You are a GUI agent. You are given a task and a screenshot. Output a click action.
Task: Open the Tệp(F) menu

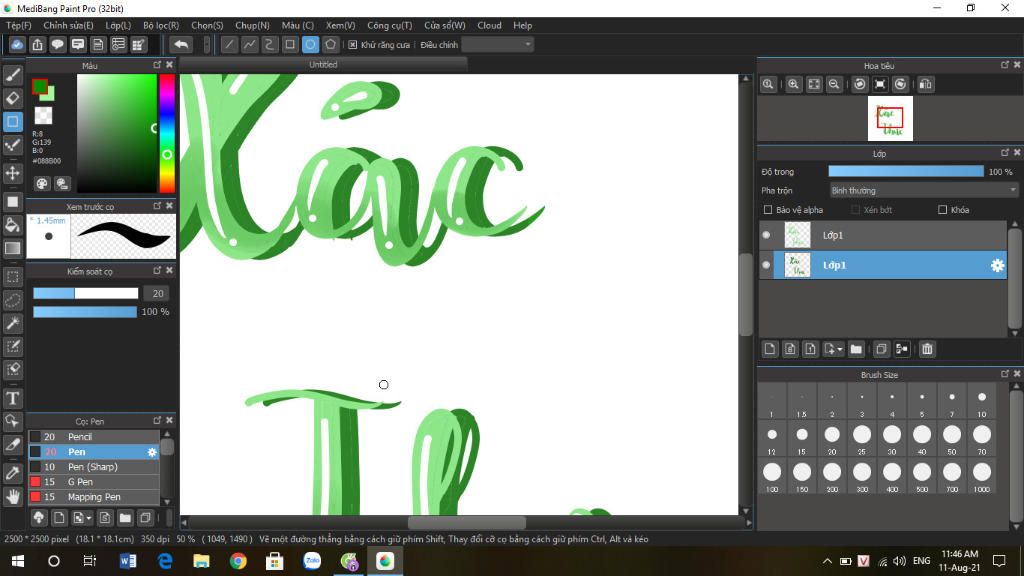pyautogui.click(x=19, y=25)
